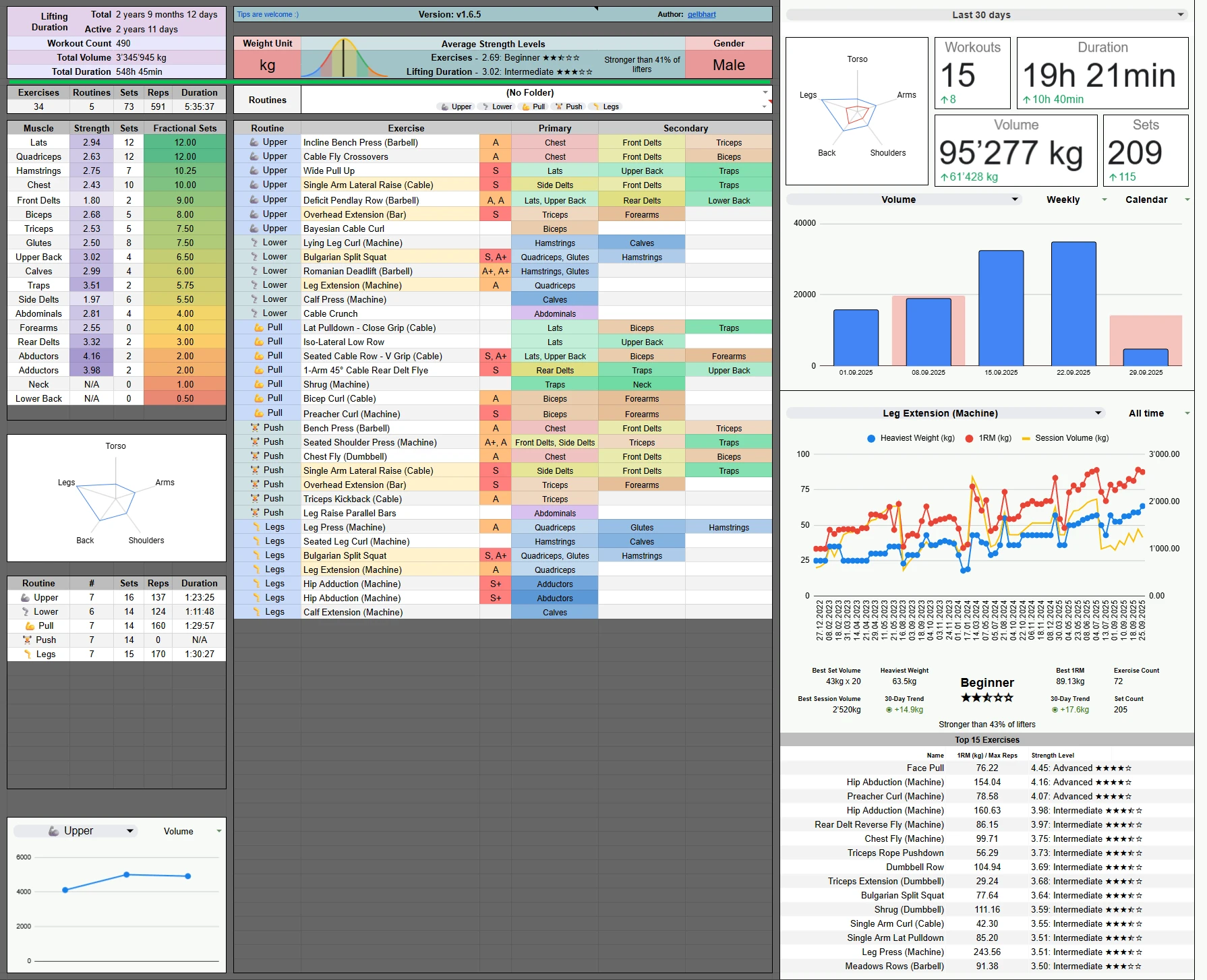Click the Tips are welcome link

(x=266, y=13)
